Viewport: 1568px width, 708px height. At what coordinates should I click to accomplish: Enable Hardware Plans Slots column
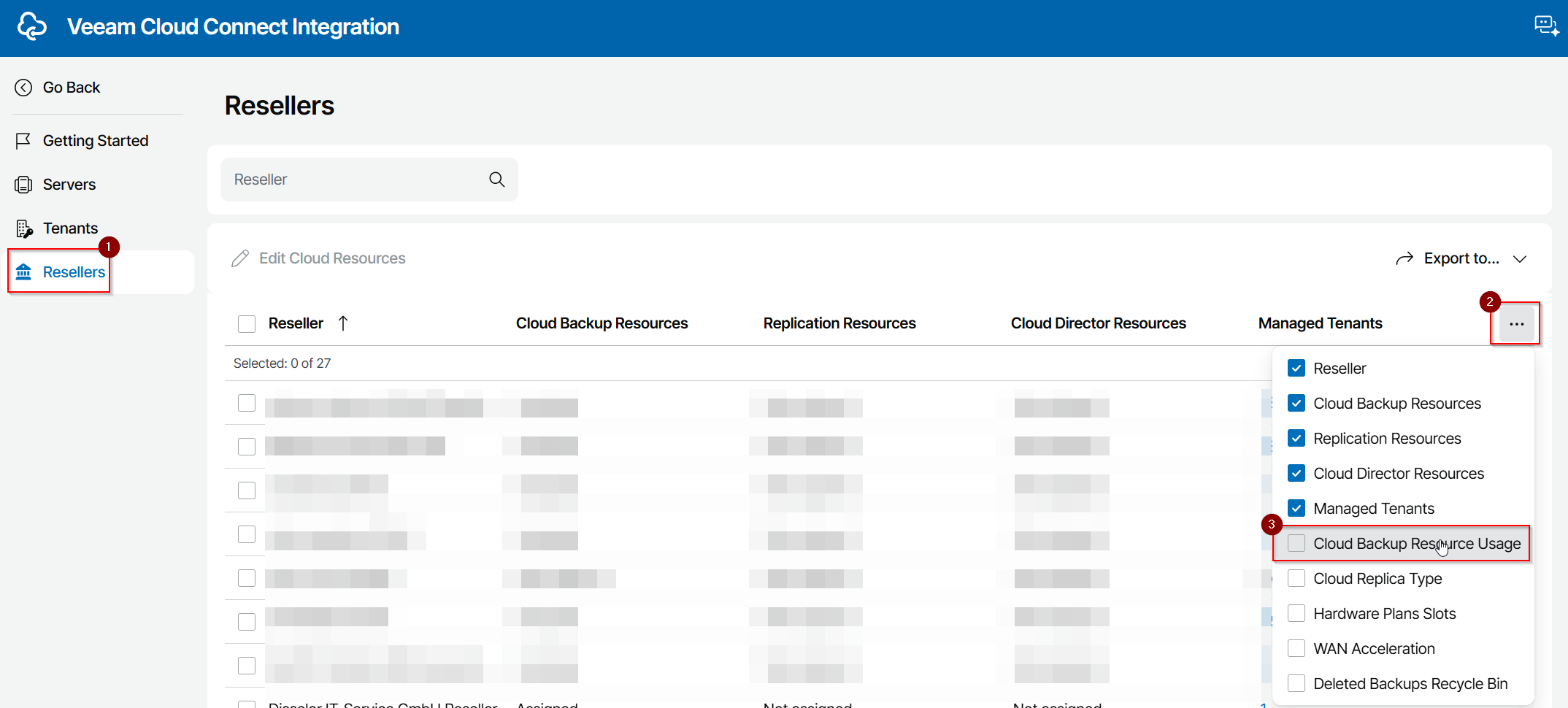[x=1296, y=614]
